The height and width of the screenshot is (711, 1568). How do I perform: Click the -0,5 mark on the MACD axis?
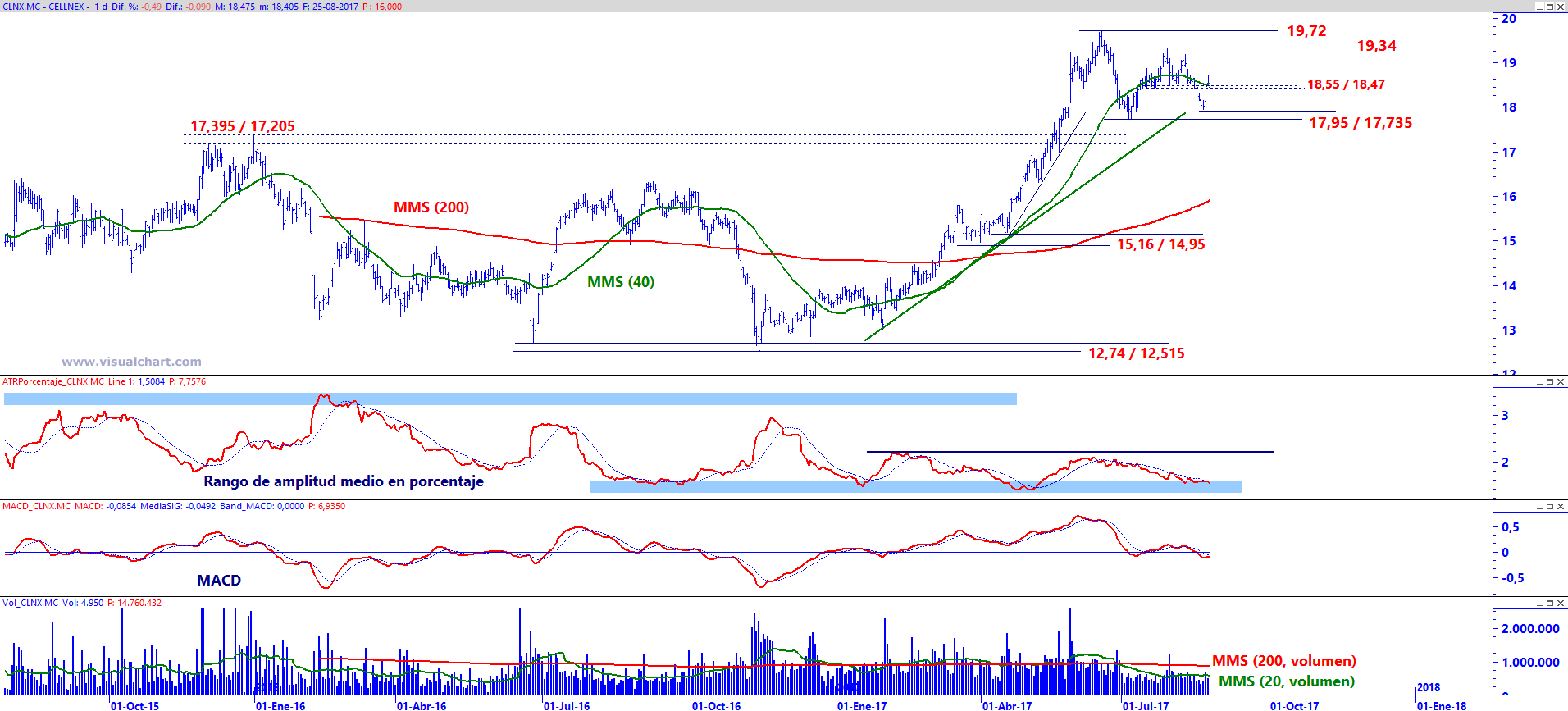[x=1513, y=578]
